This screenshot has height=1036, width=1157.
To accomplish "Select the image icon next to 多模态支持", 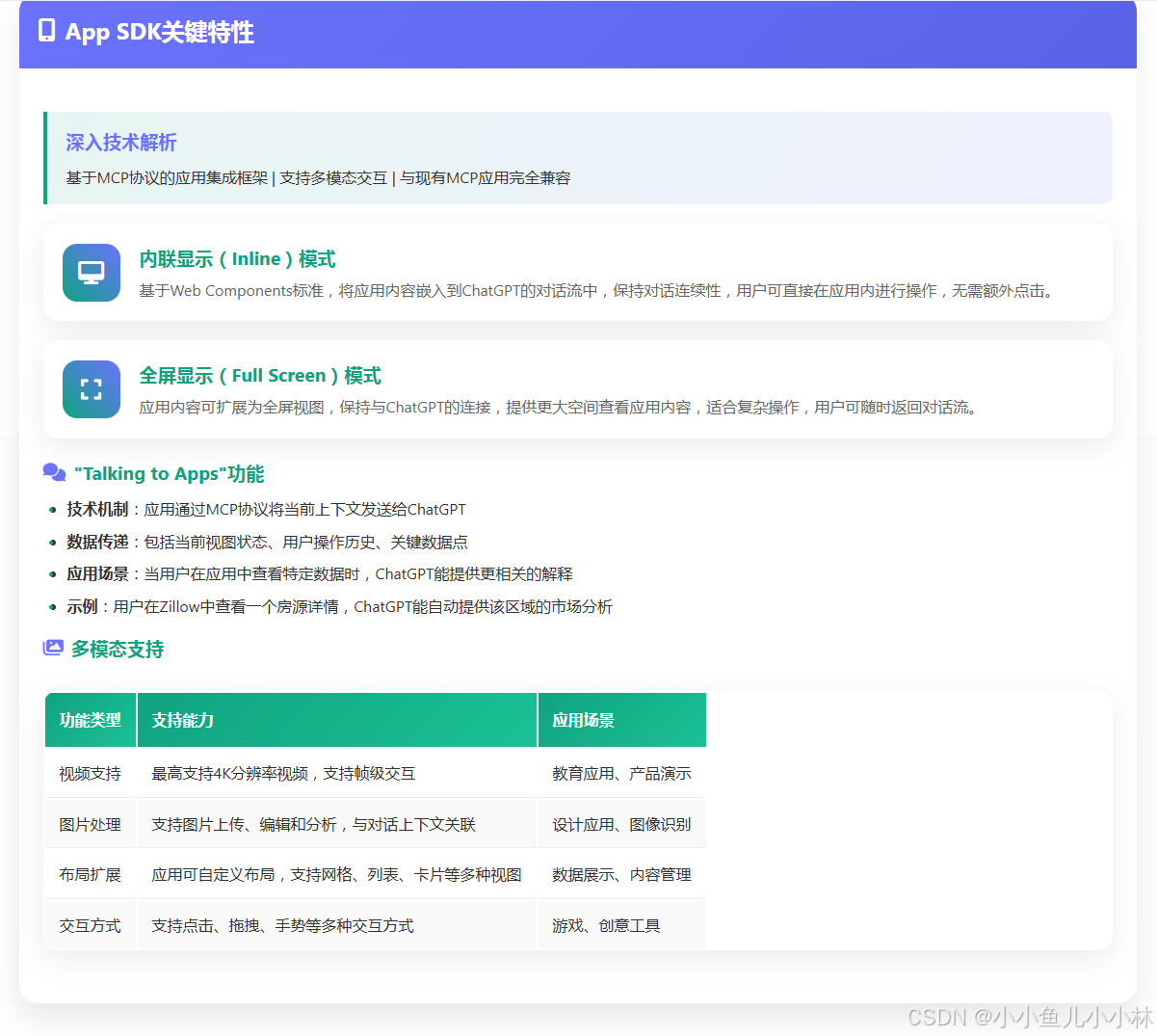I will (54, 649).
